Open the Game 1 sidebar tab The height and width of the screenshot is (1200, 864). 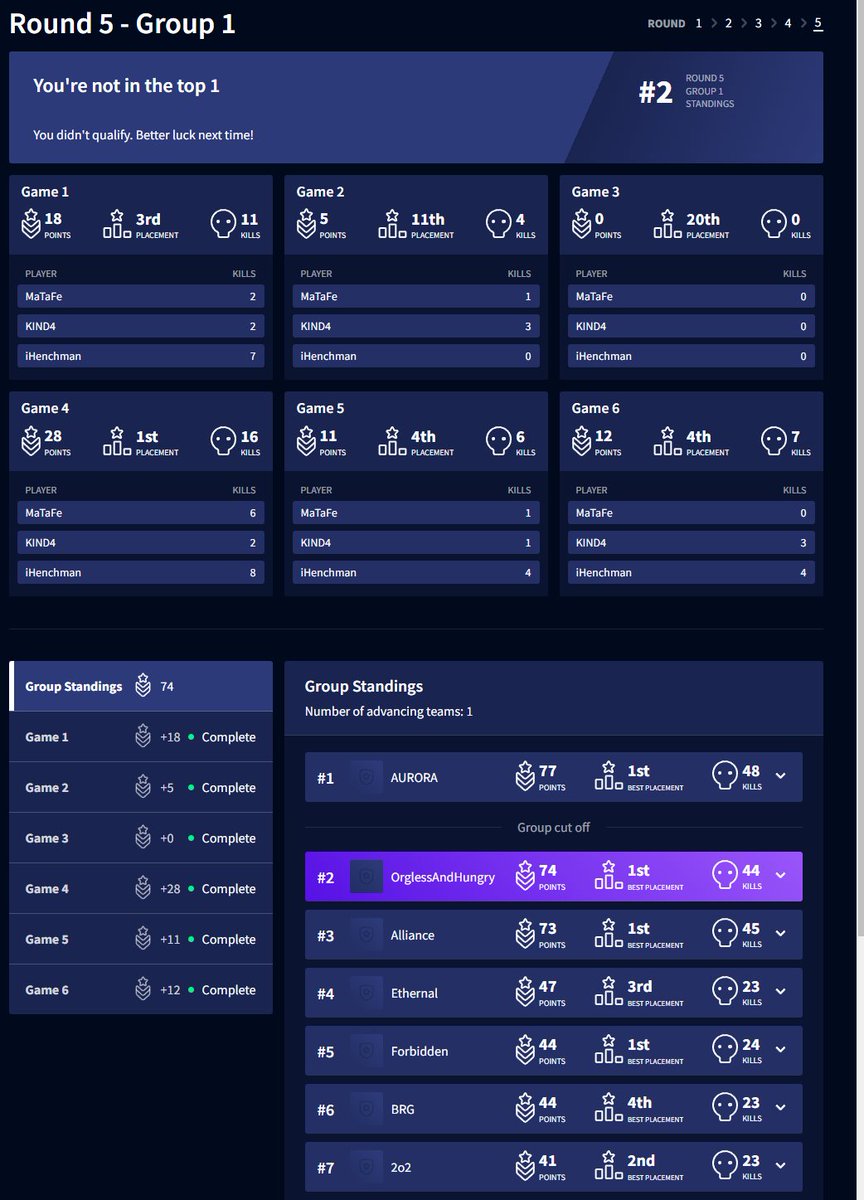[x=141, y=737]
